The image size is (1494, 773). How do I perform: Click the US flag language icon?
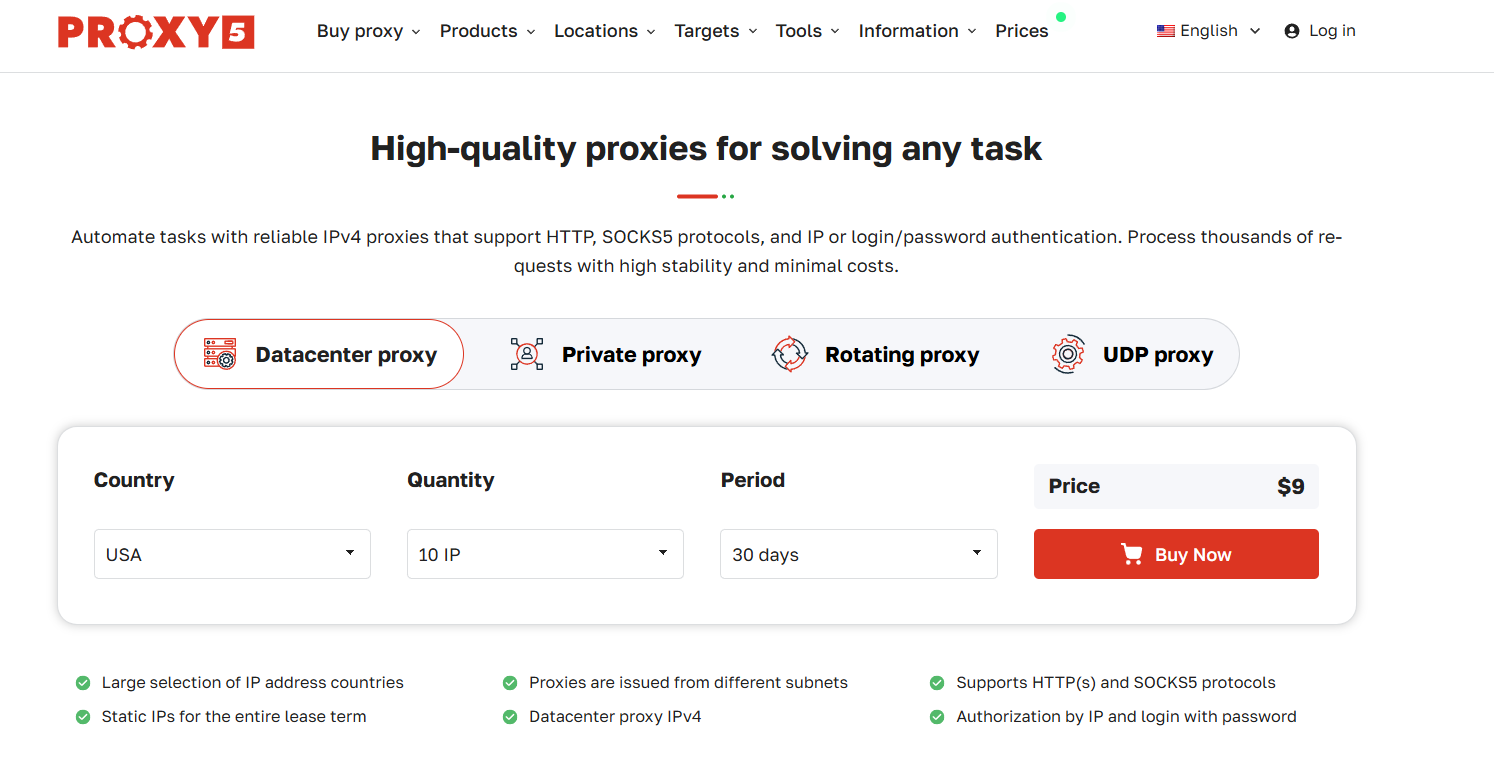click(1165, 31)
